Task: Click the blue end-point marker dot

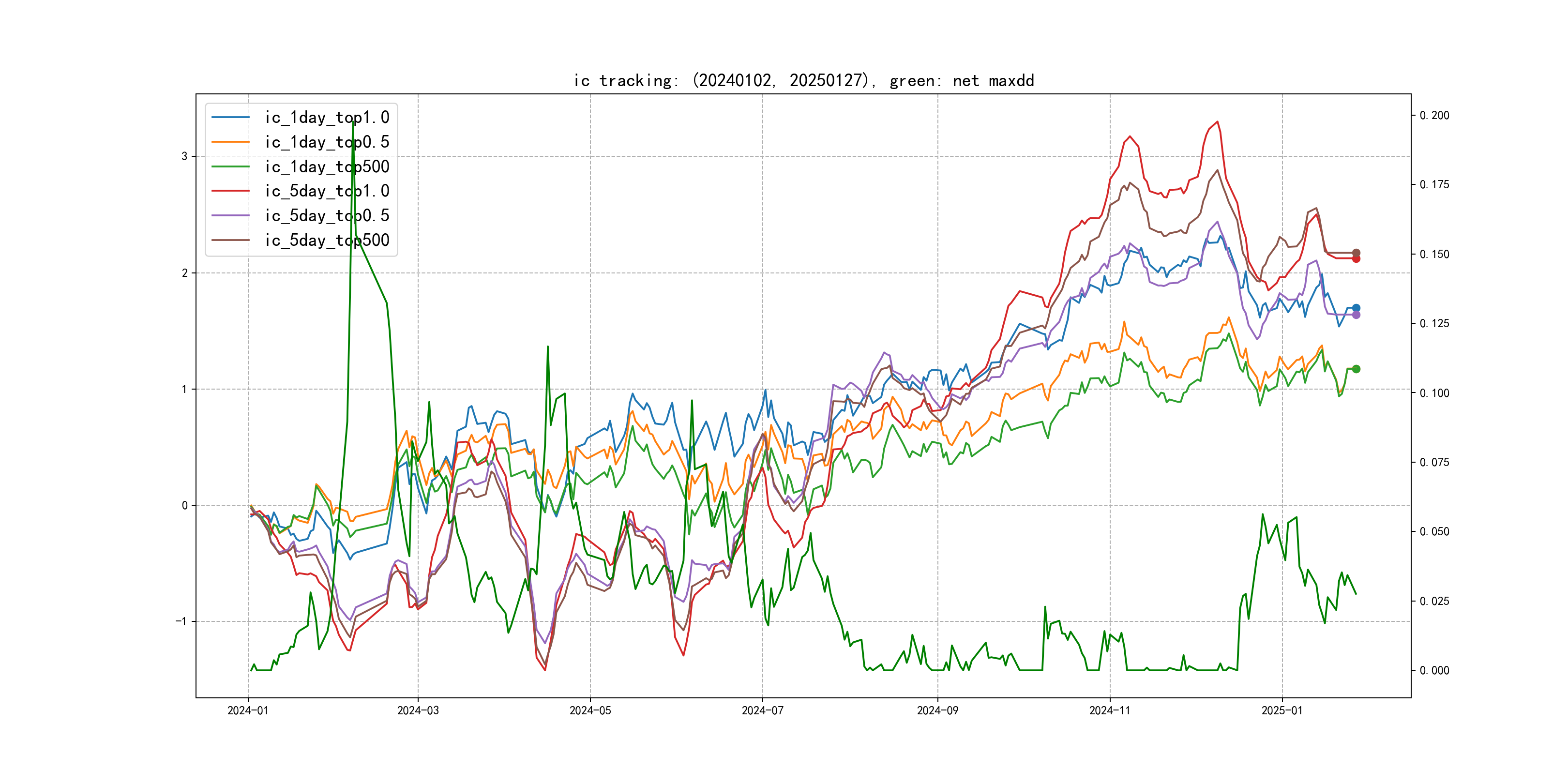Action: [x=1356, y=308]
